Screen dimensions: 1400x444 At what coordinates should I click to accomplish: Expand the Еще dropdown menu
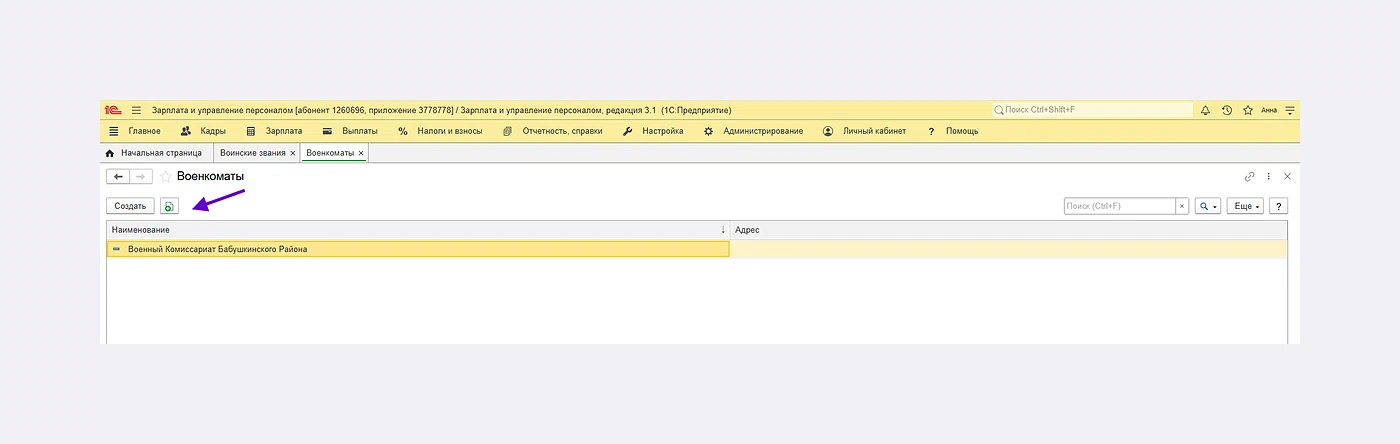pyautogui.click(x=1244, y=206)
